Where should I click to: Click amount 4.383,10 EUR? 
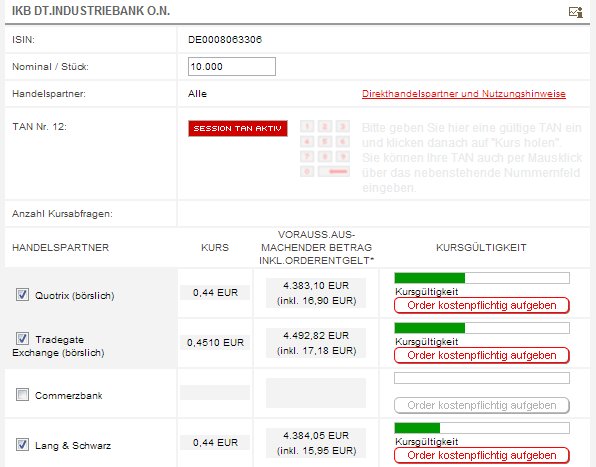click(316, 285)
